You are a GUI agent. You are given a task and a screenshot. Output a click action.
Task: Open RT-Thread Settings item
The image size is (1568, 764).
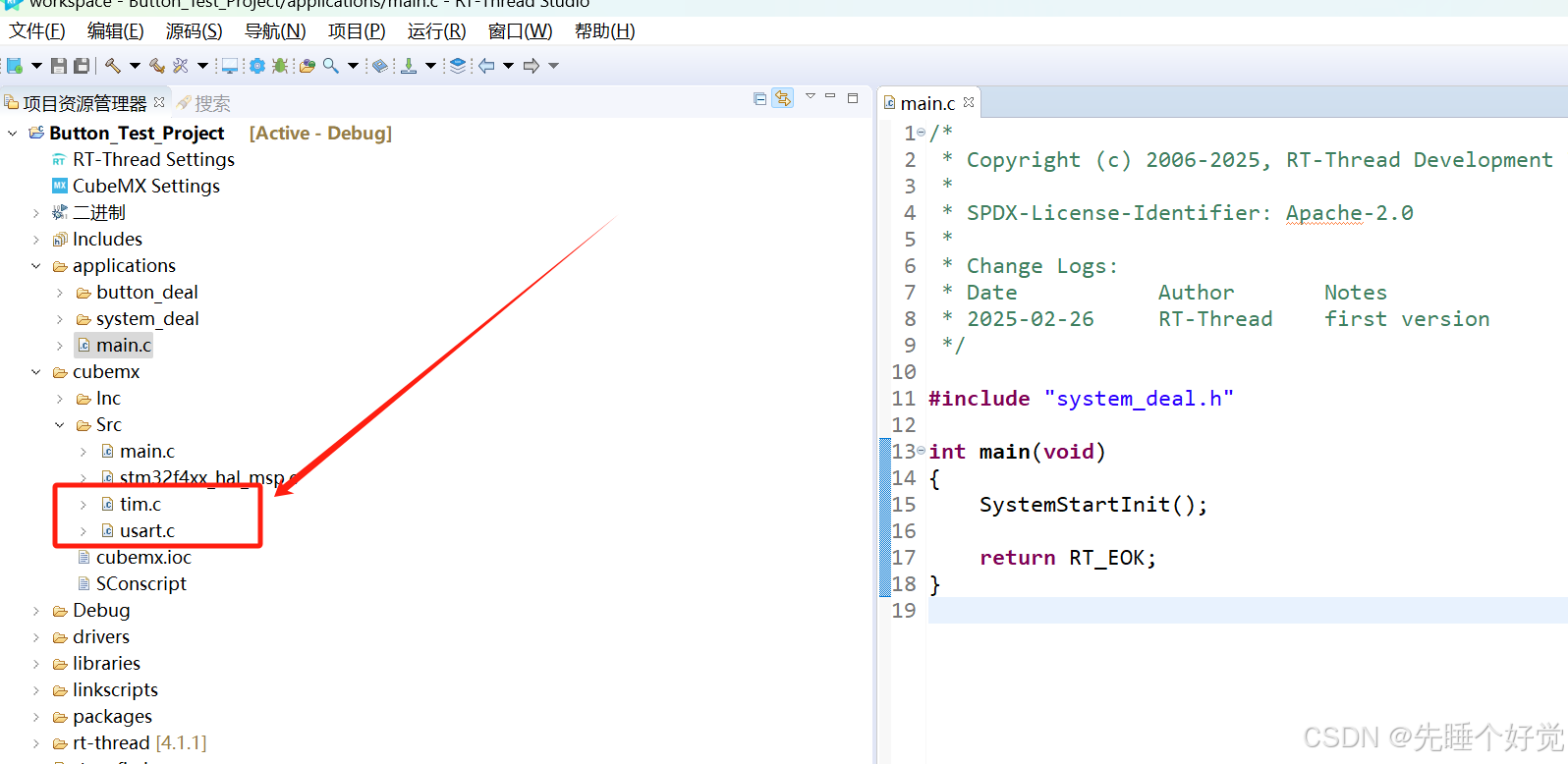click(x=143, y=159)
